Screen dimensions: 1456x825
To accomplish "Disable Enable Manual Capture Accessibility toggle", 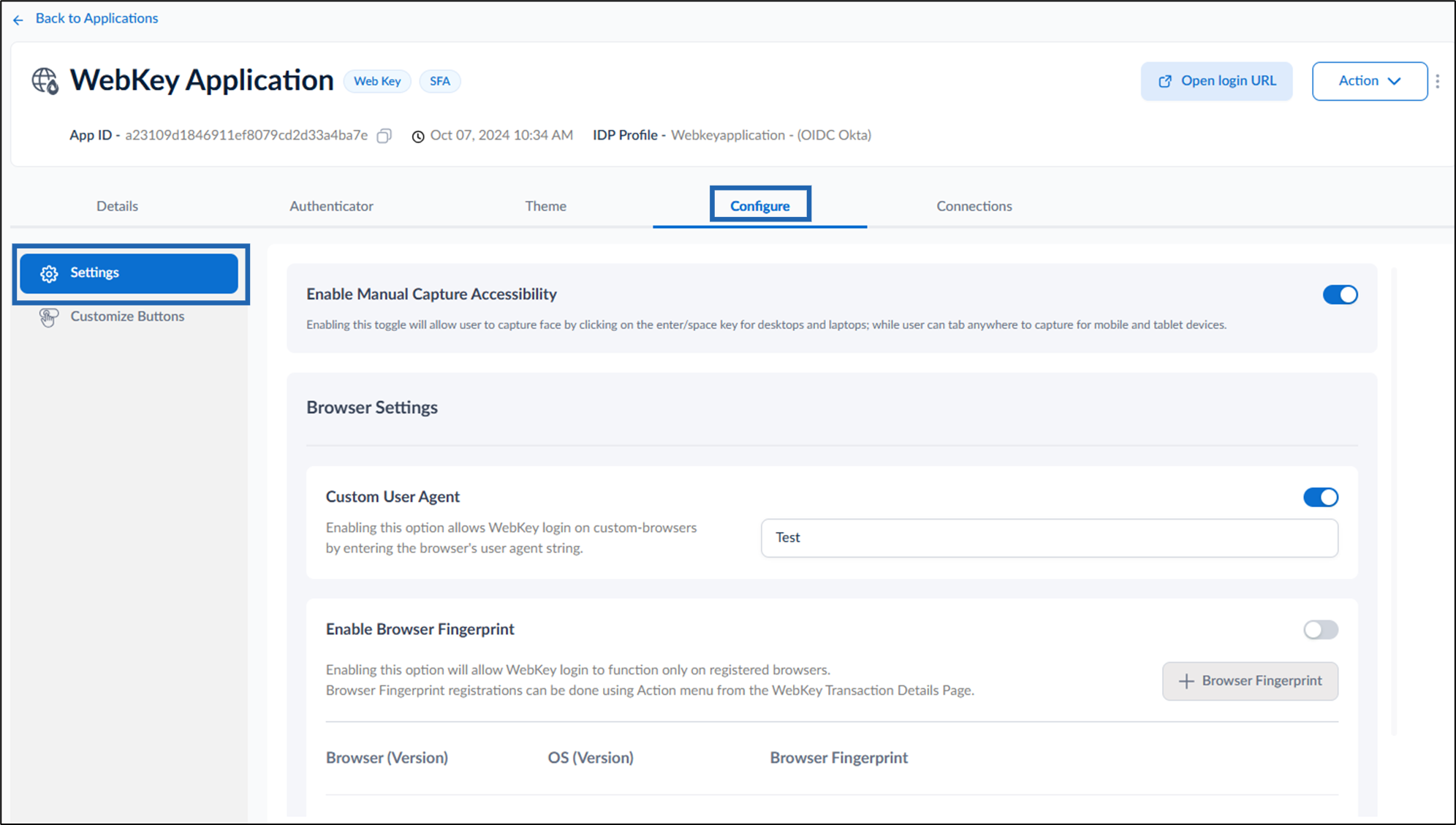I will [1340, 294].
